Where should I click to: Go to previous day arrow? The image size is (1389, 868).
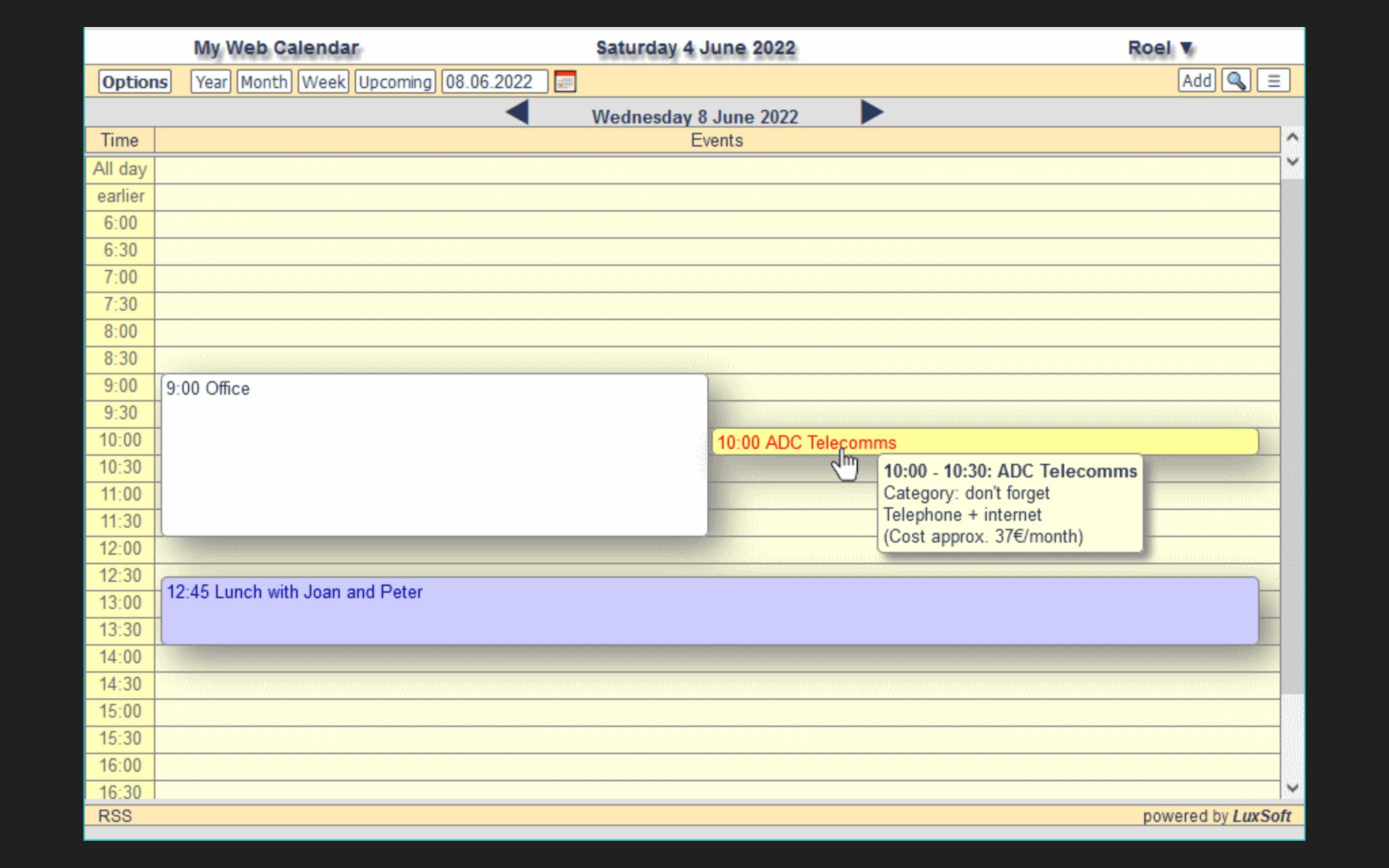coord(517,113)
